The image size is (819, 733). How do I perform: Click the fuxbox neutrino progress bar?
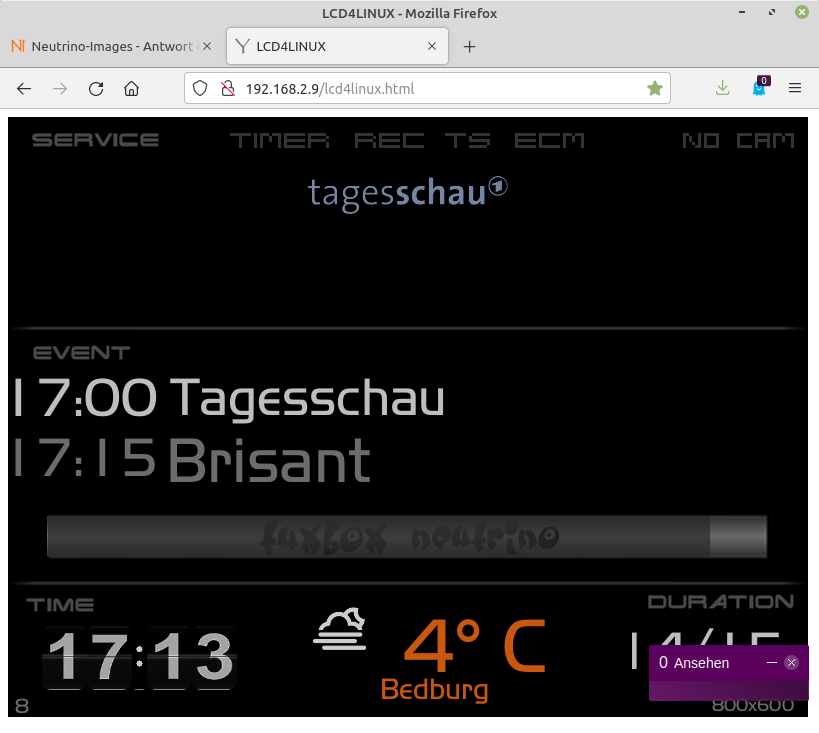(406, 537)
